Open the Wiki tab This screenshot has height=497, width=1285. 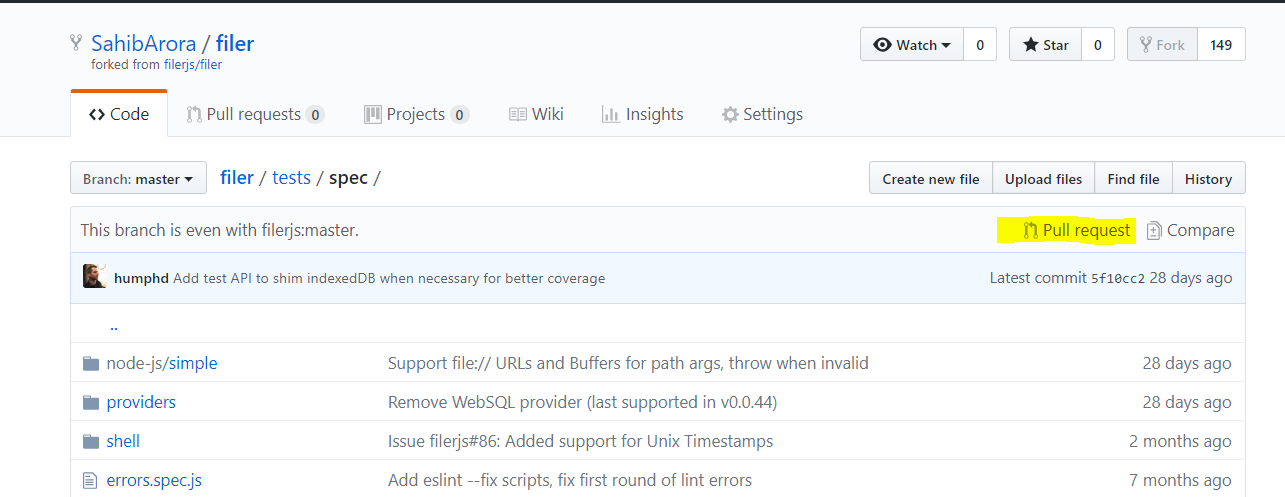(537, 115)
